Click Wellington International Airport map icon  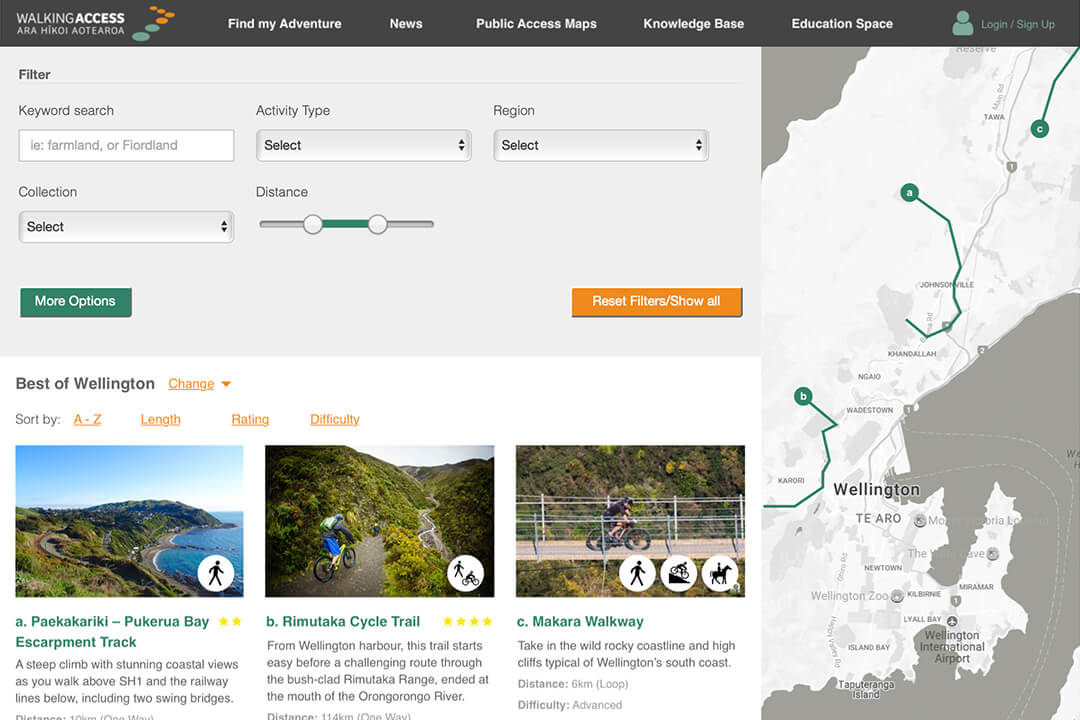[952, 621]
